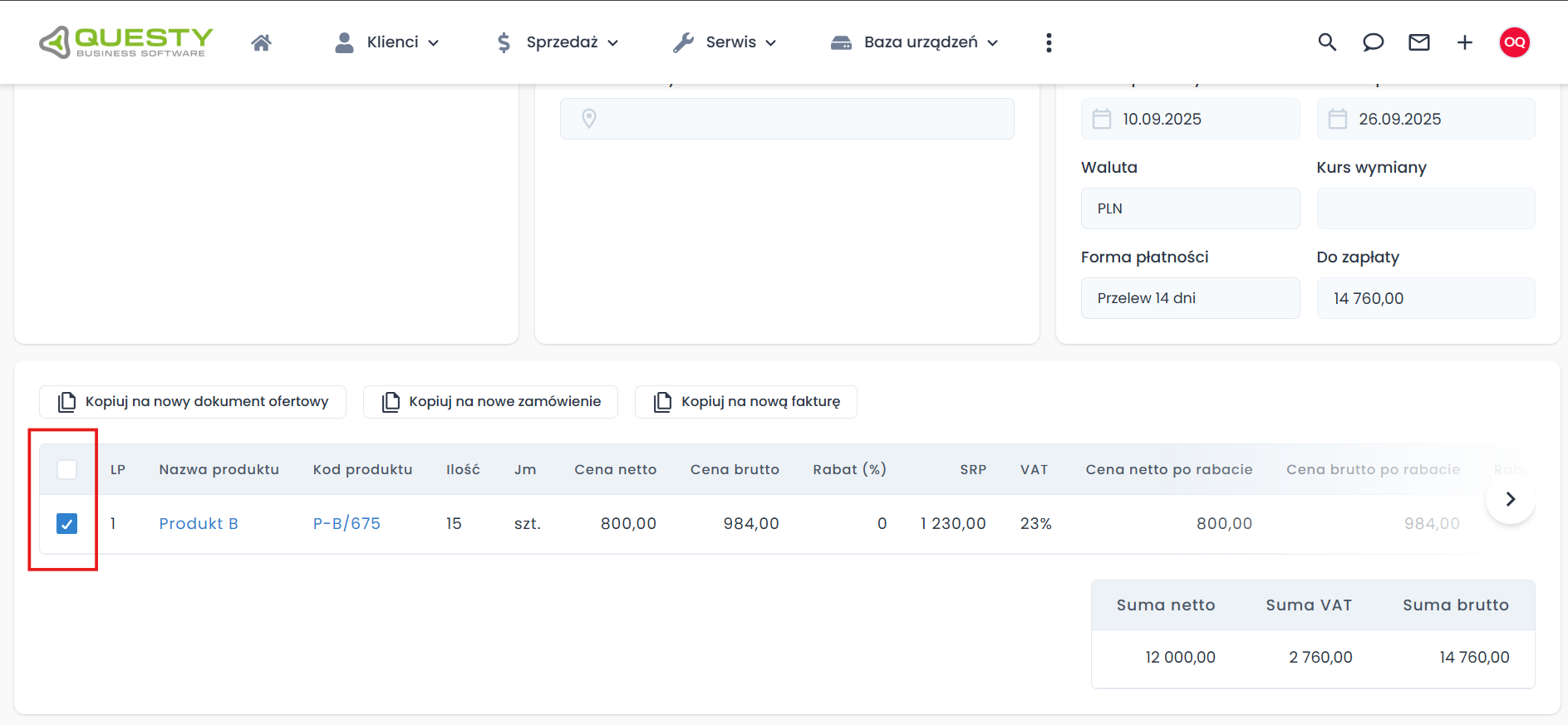The height and width of the screenshot is (725, 1568).
Task: Open the OQ user avatar
Action: point(1514,42)
